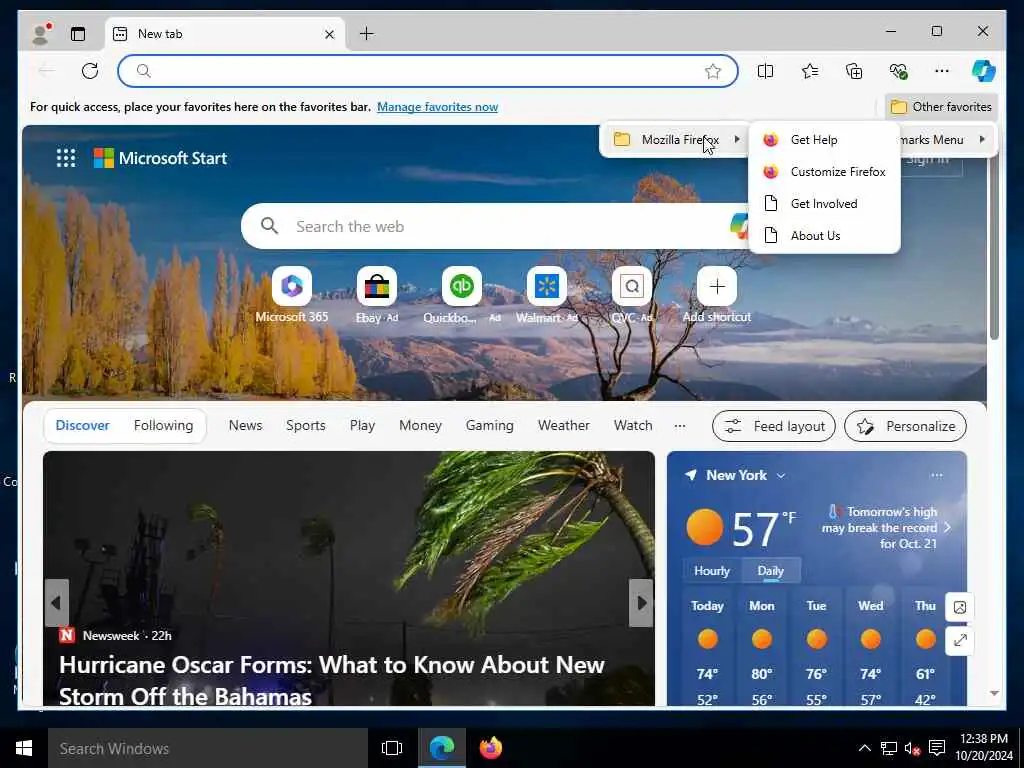
Task: Open a new tab with plus button
Action: coord(367,33)
